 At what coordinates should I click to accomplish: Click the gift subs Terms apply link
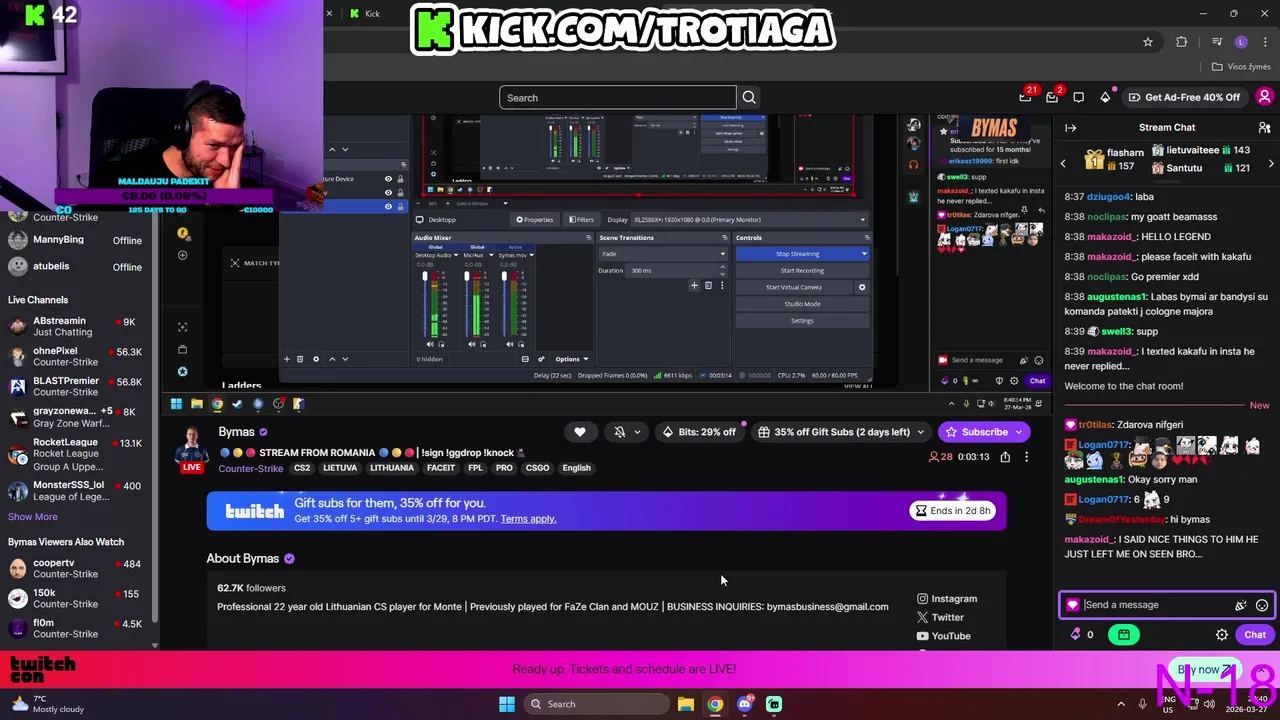pyautogui.click(x=528, y=519)
